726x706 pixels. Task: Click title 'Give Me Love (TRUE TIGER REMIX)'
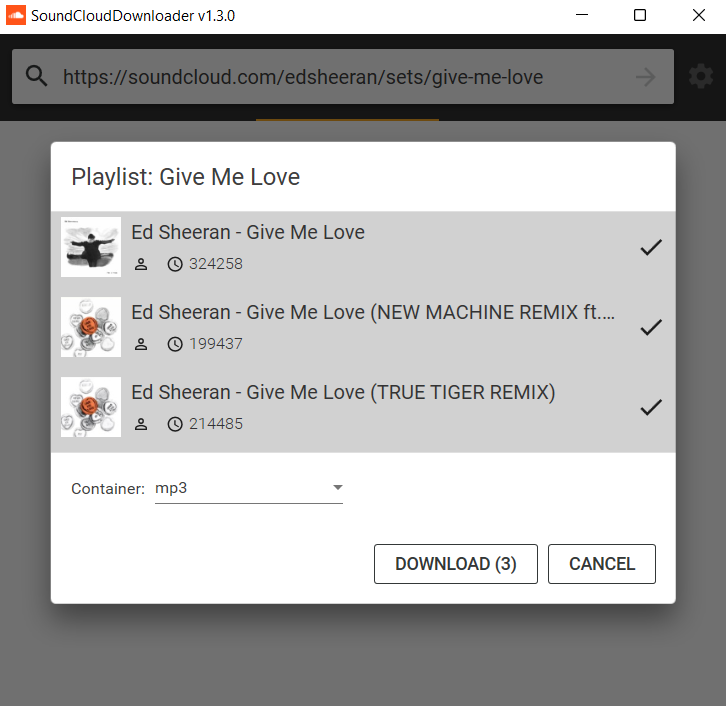click(343, 393)
